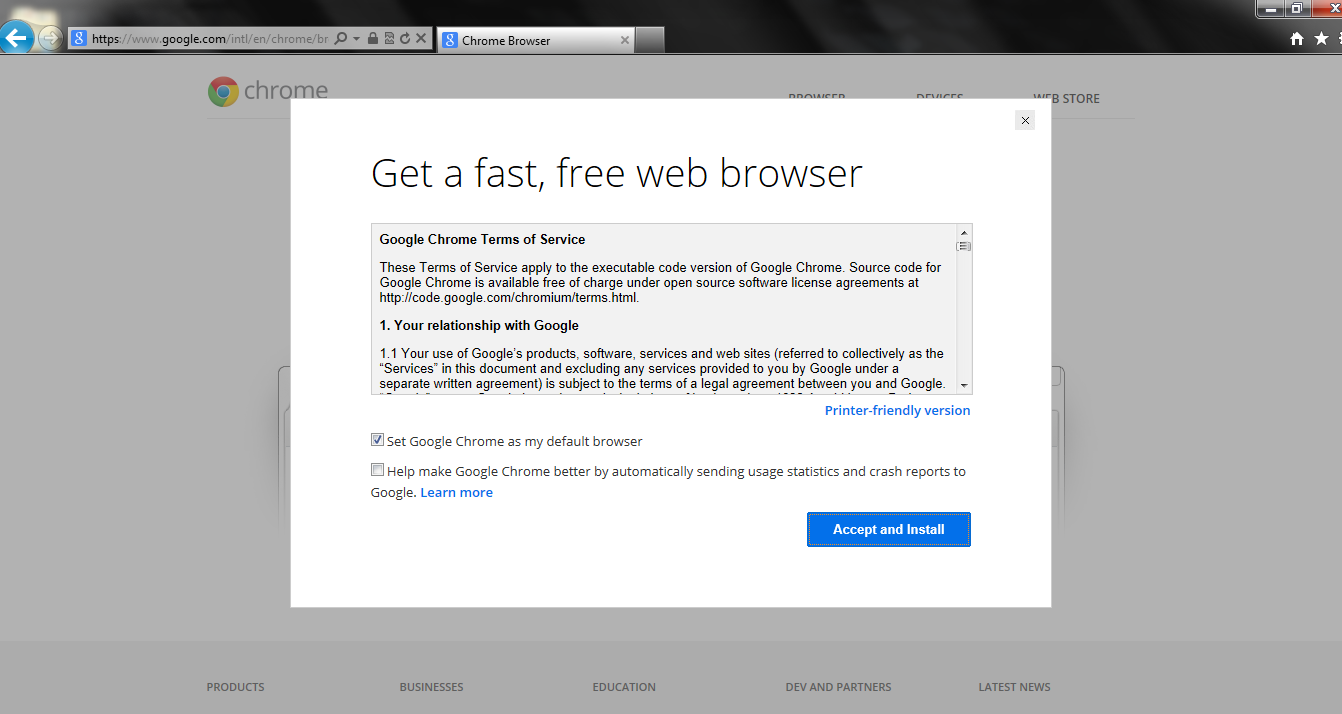This screenshot has width=1342, height=714.
Task: Click the LATEST NEWS footer heading
Action: coord(1014,687)
